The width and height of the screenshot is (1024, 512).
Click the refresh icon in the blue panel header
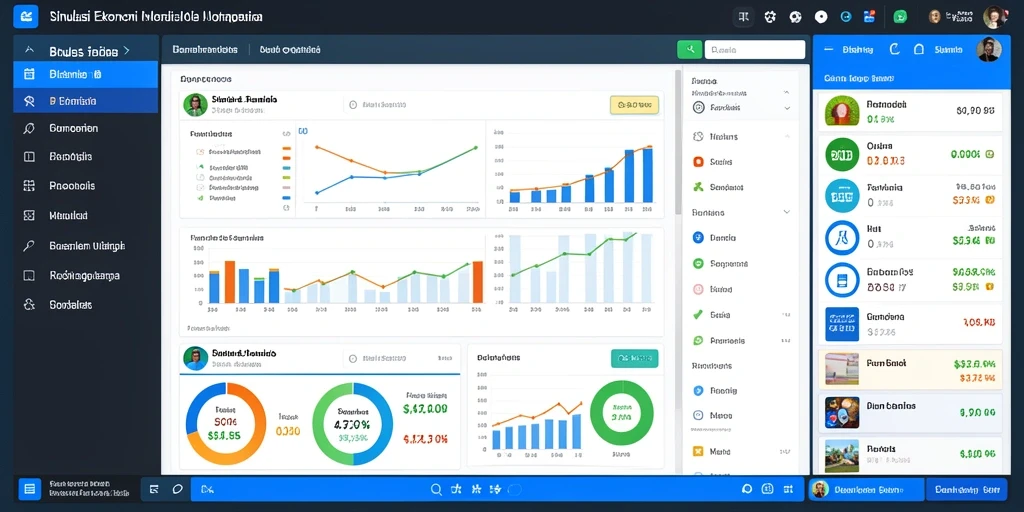pos(895,49)
